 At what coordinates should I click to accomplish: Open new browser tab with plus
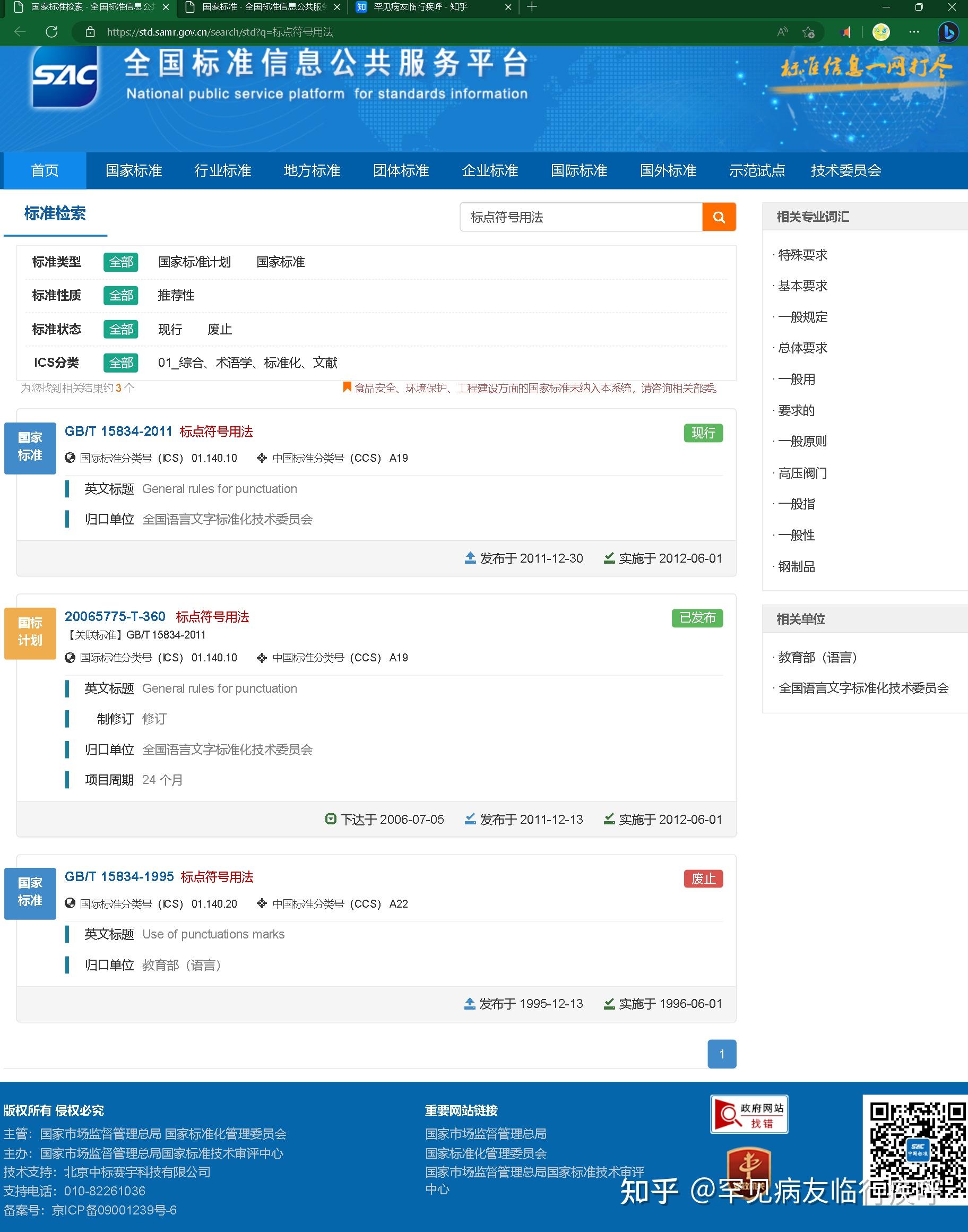532,7
